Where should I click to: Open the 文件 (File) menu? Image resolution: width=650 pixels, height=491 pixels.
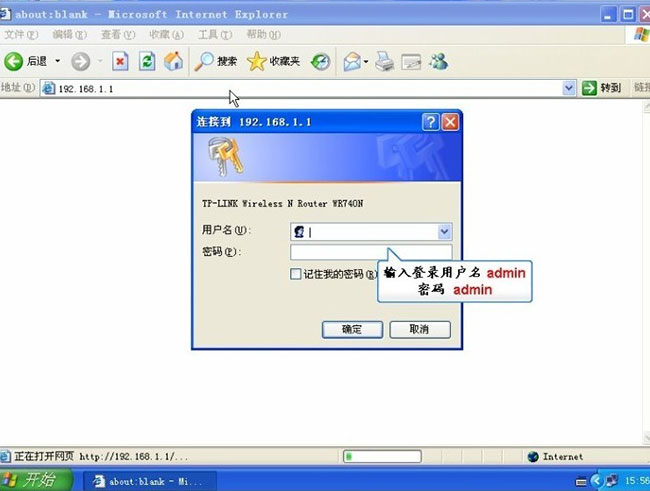[x=21, y=34]
